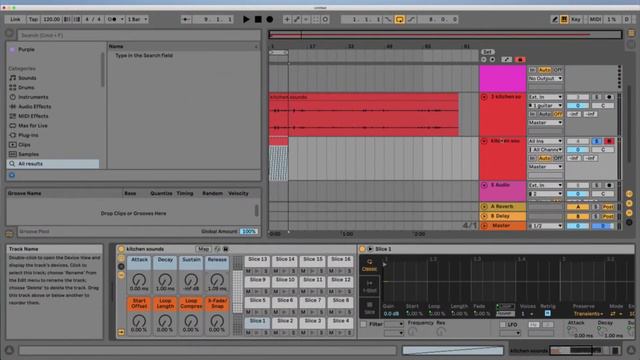Toggle Post button on B Delay return
Viewport: 640px width, 360px height.
coord(608,216)
